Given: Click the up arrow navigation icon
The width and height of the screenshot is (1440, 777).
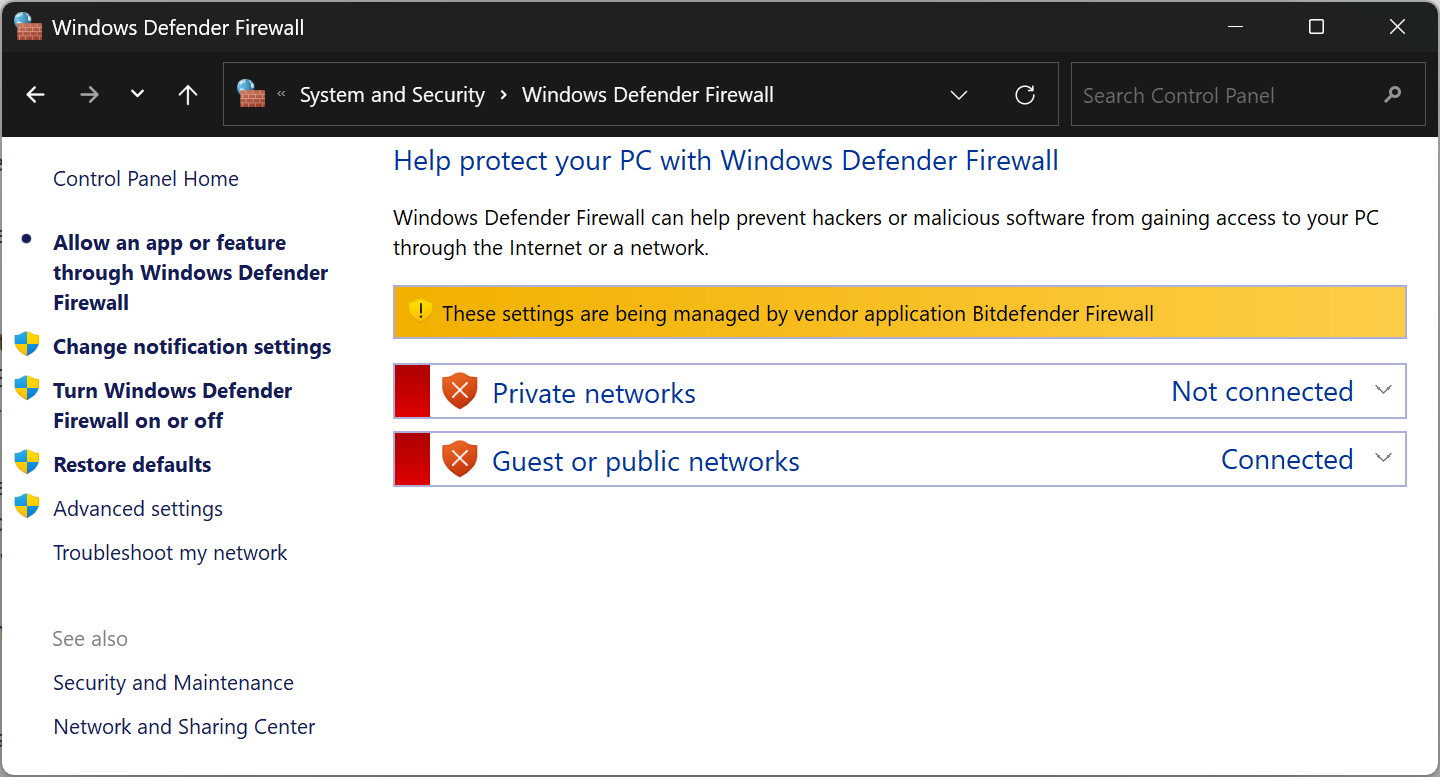Looking at the screenshot, I should point(187,94).
